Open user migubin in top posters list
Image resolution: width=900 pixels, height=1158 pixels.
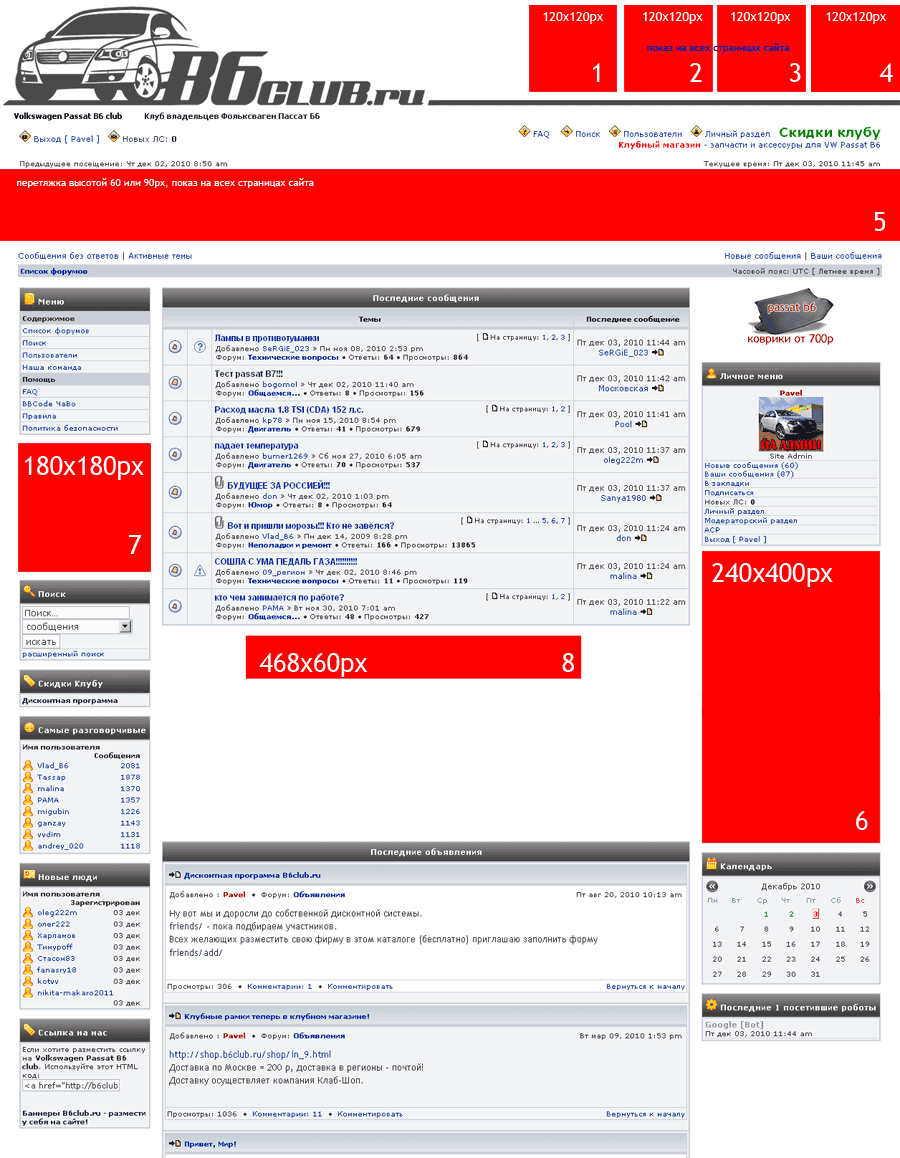tap(53, 812)
